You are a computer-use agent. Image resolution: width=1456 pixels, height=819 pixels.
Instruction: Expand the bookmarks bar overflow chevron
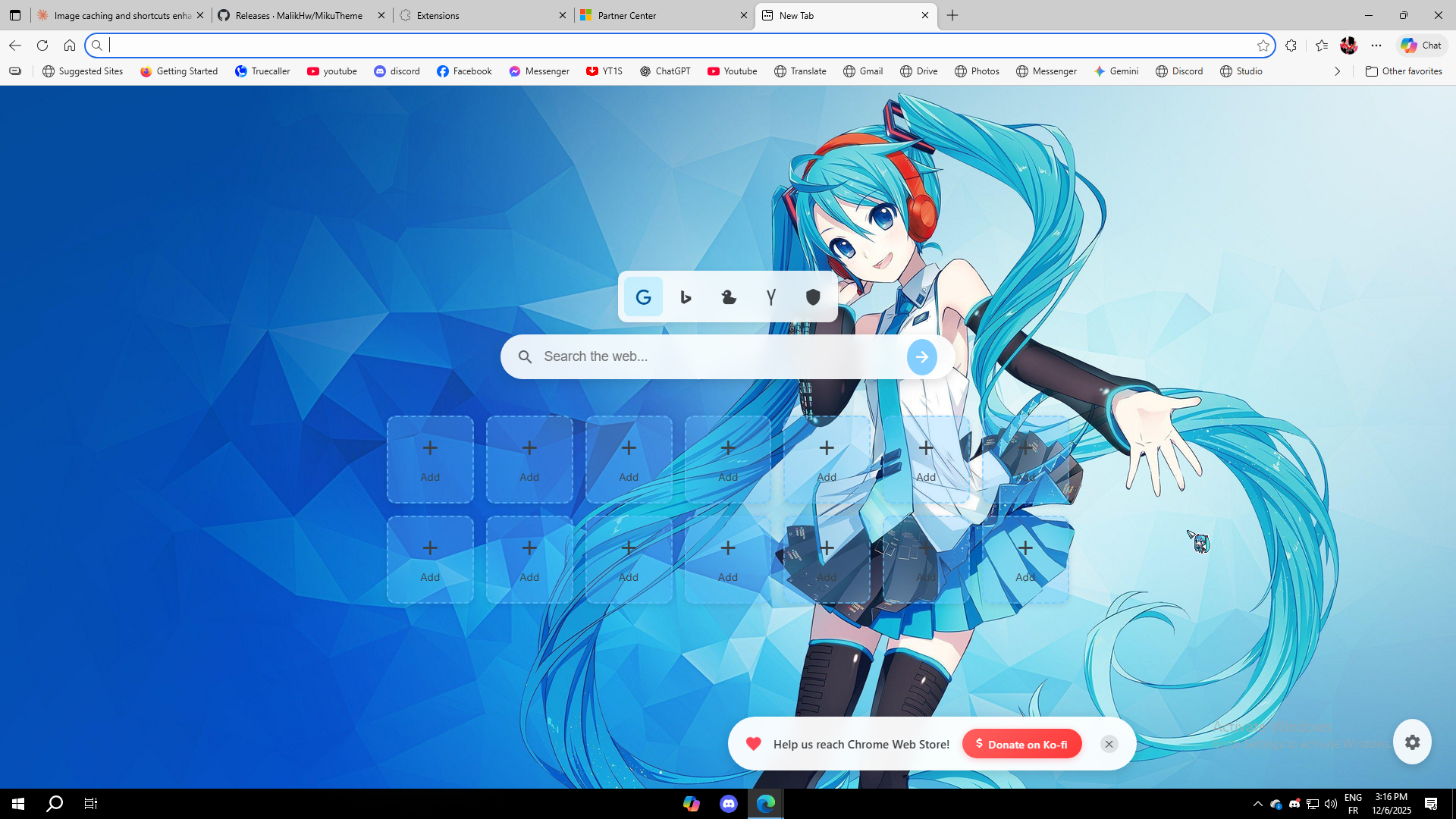1337,71
